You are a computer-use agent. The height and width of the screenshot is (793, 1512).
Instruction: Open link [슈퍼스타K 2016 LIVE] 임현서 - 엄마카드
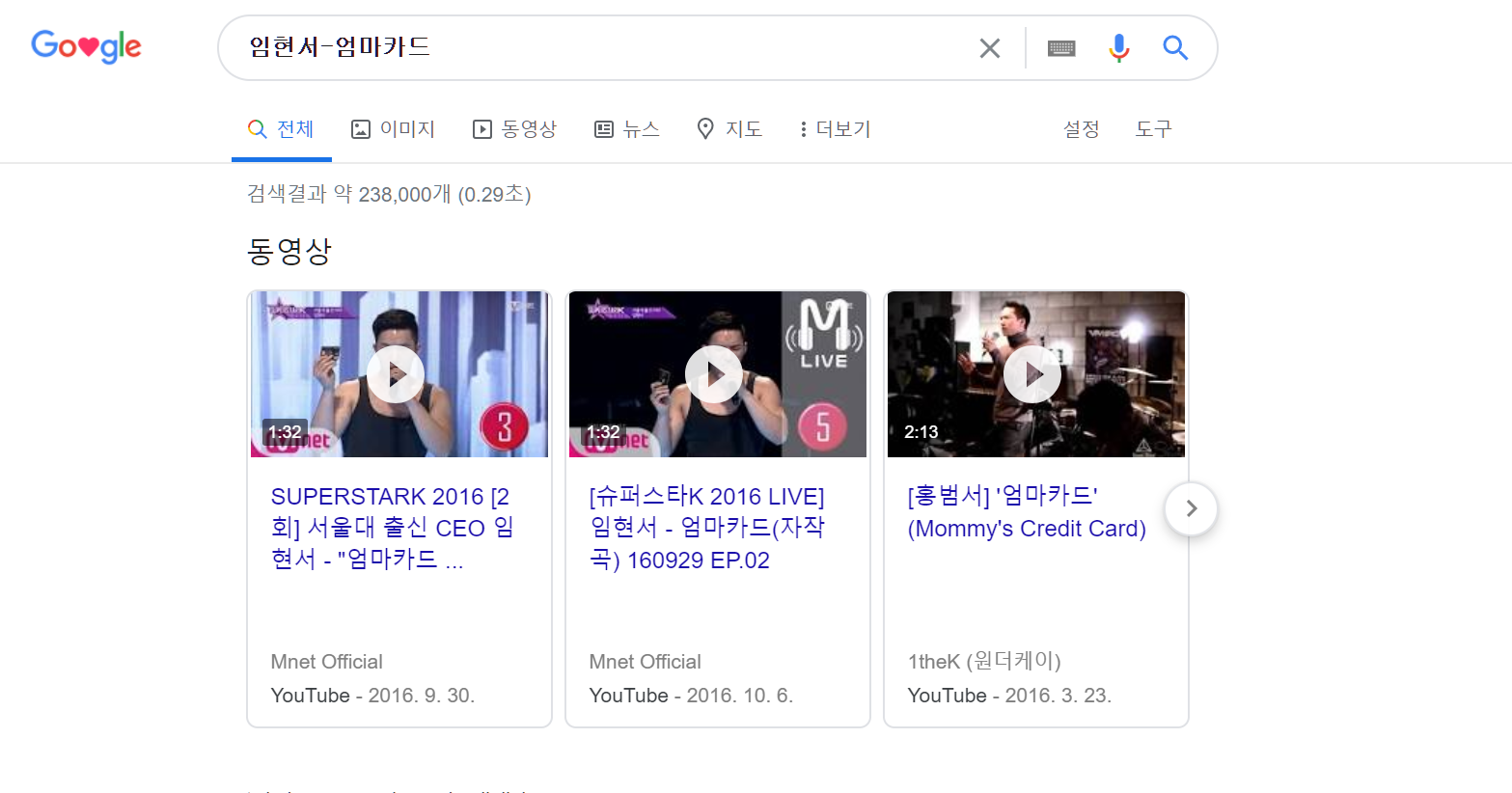click(707, 528)
